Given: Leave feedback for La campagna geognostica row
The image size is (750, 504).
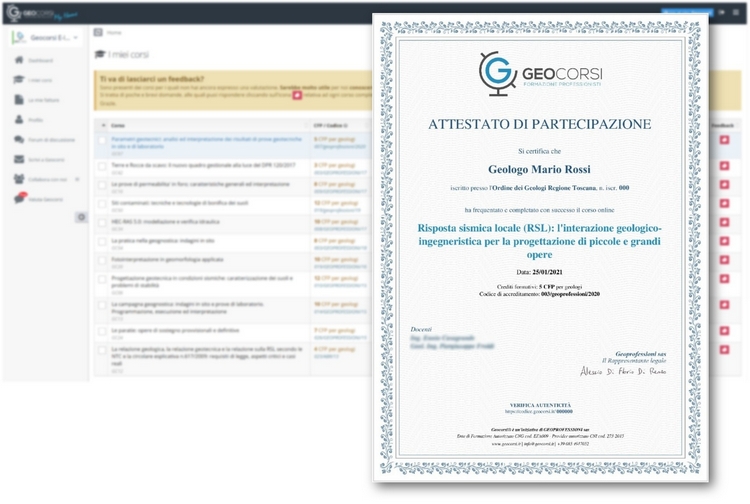Looking at the screenshot, I should point(724,305).
